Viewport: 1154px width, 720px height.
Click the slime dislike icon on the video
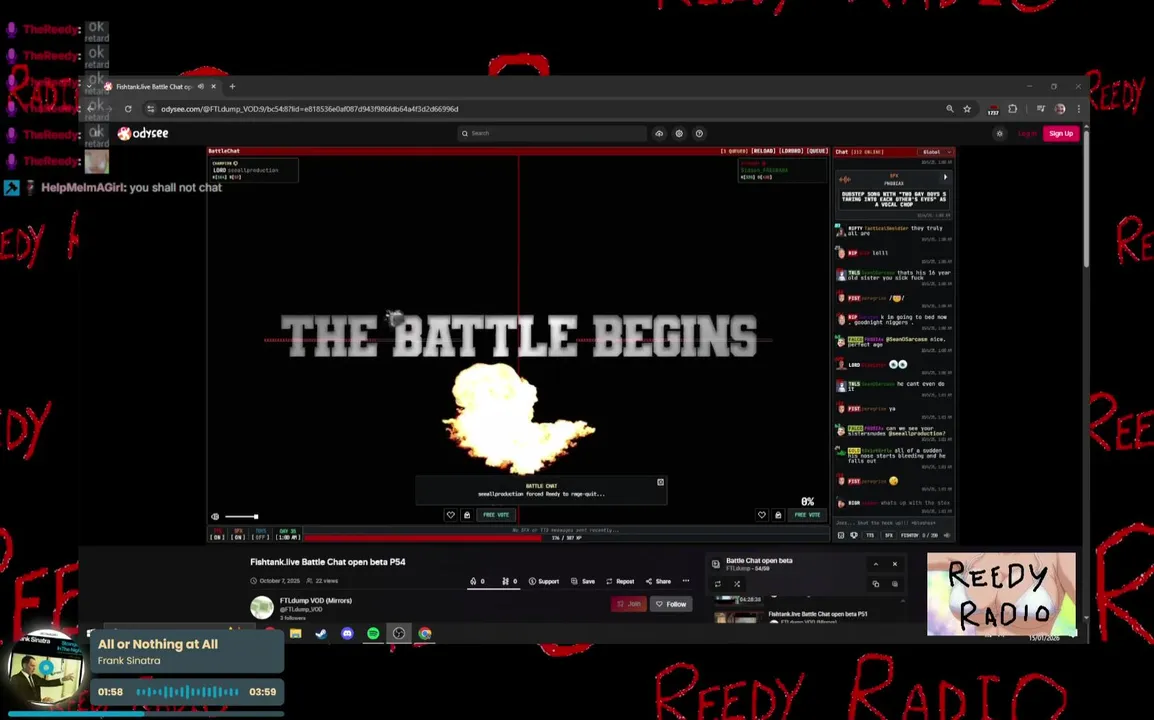tap(505, 581)
